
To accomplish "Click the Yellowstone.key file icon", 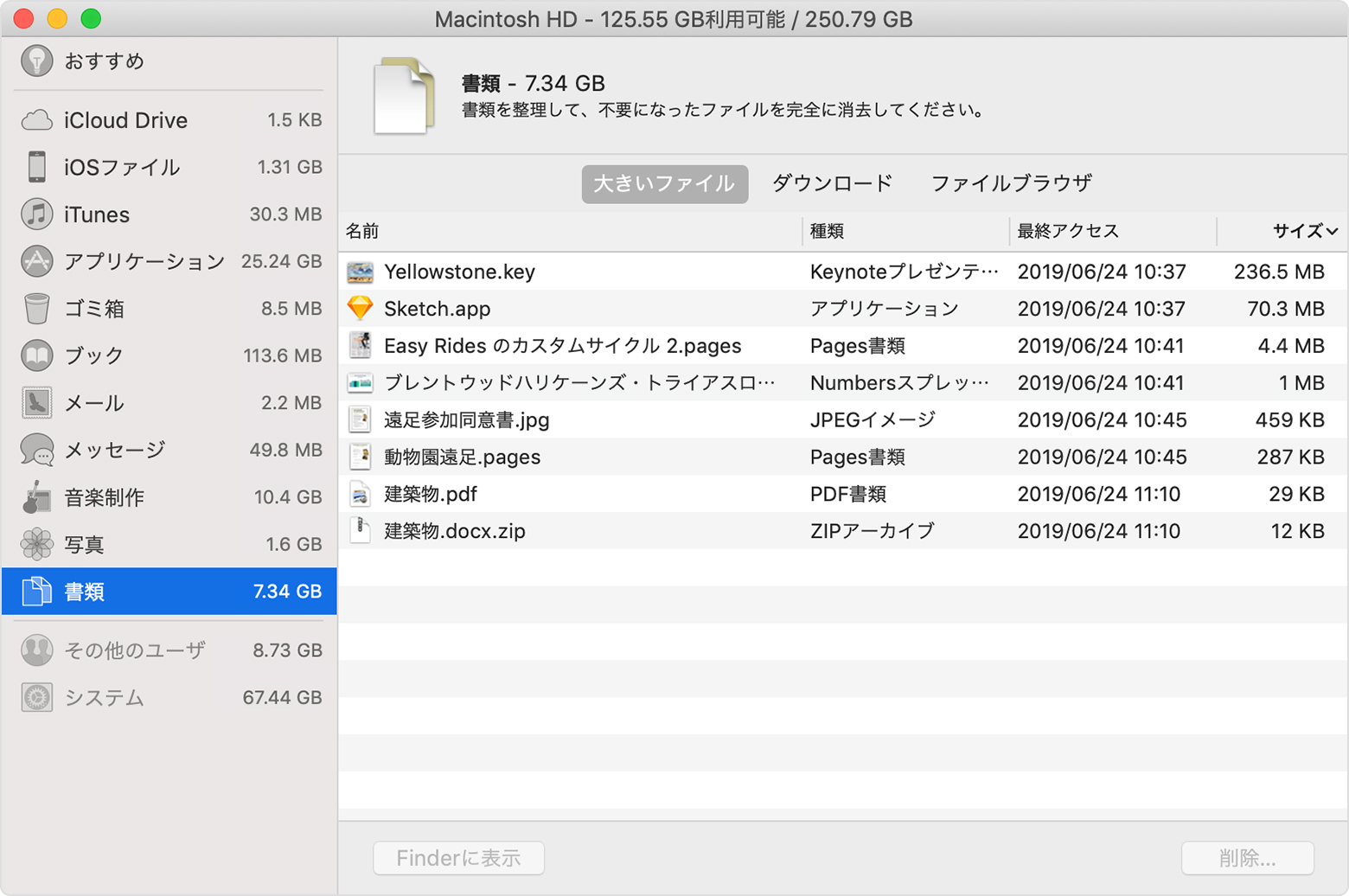I will tap(360, 272).
